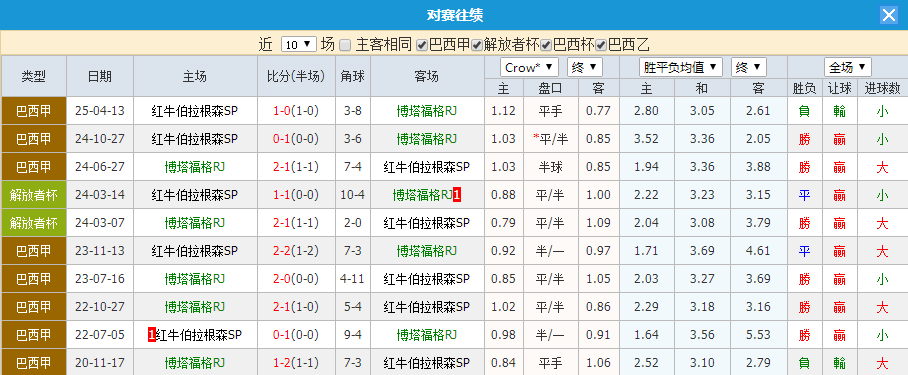The height and width of the screenshot is (375, 908).
Task: Uncheck the 巴西乙 filter checkbox
Action: click(x=601, y=45)
